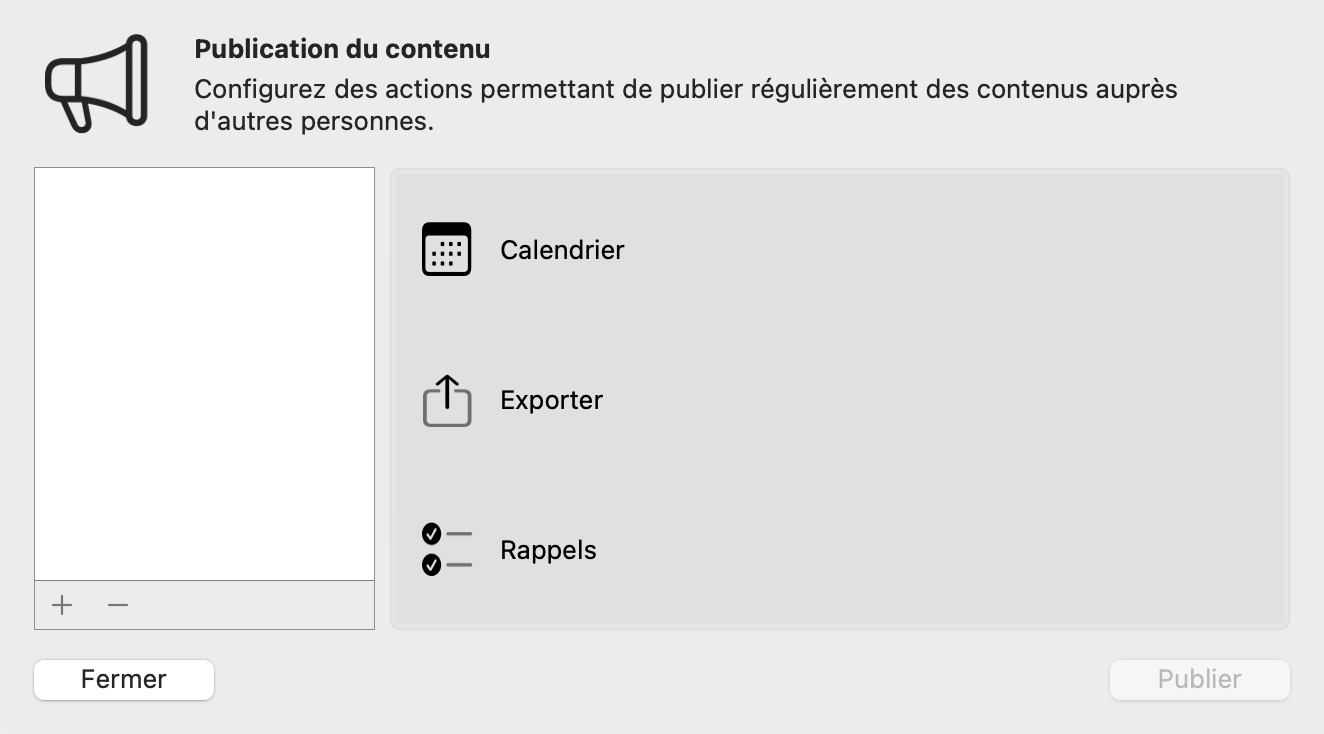Click the top checkmark circle in Rappels icon

pos(432,533)
